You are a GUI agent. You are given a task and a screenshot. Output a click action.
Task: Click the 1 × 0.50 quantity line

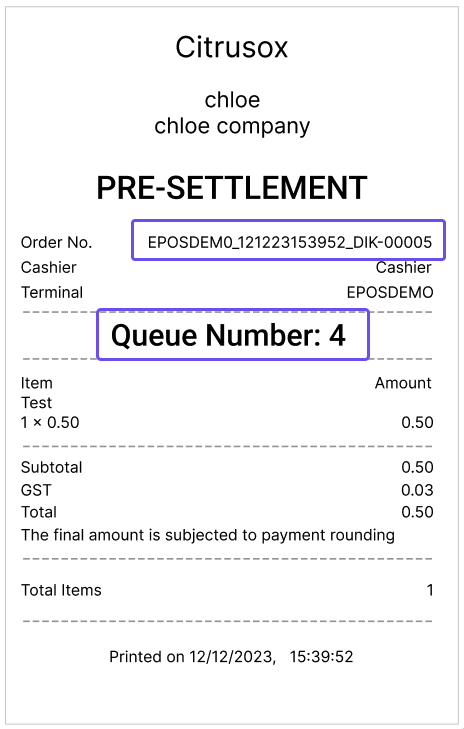50,423
